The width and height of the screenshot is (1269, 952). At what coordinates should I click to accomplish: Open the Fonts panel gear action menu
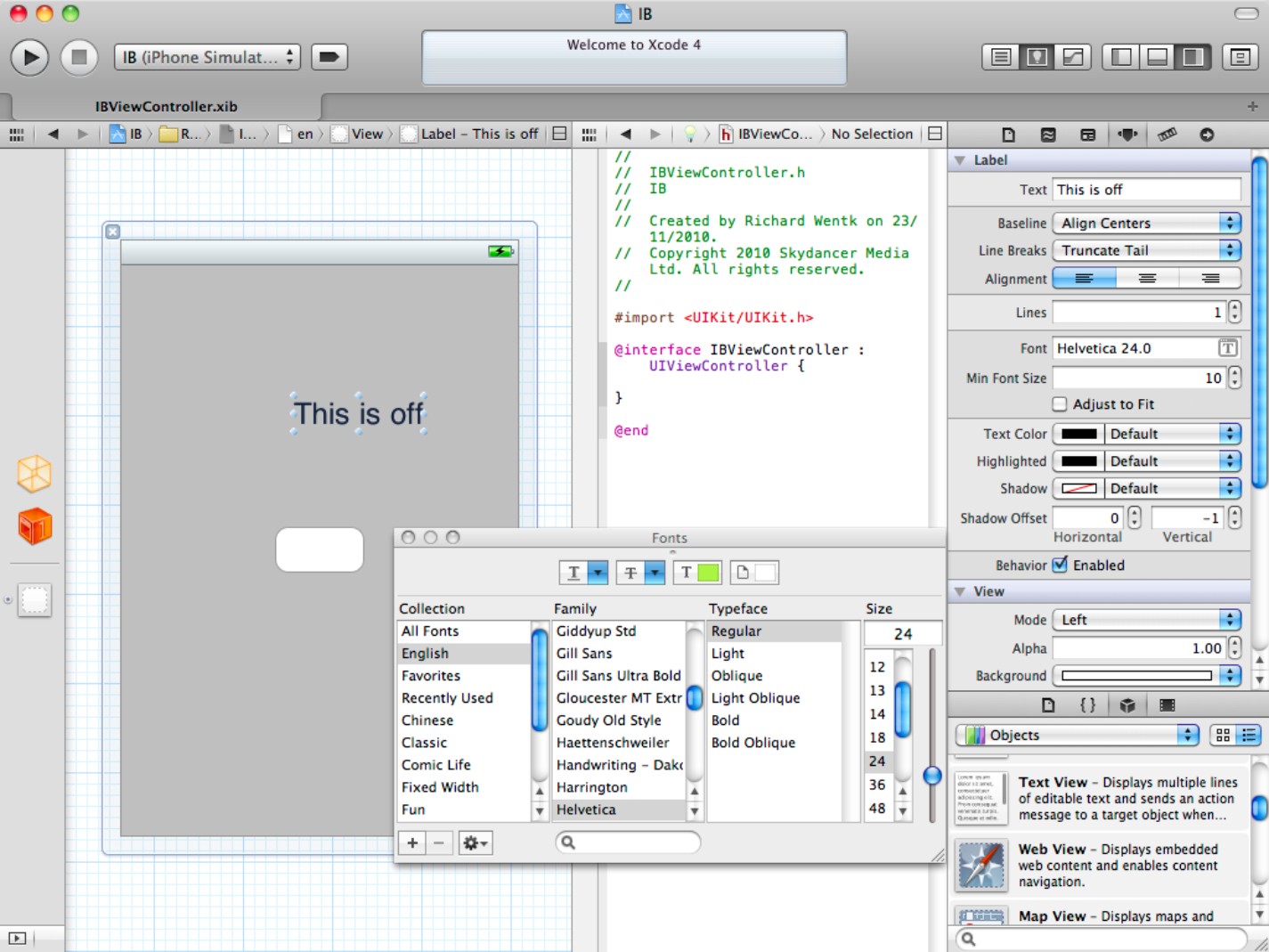tap(474, 842)
